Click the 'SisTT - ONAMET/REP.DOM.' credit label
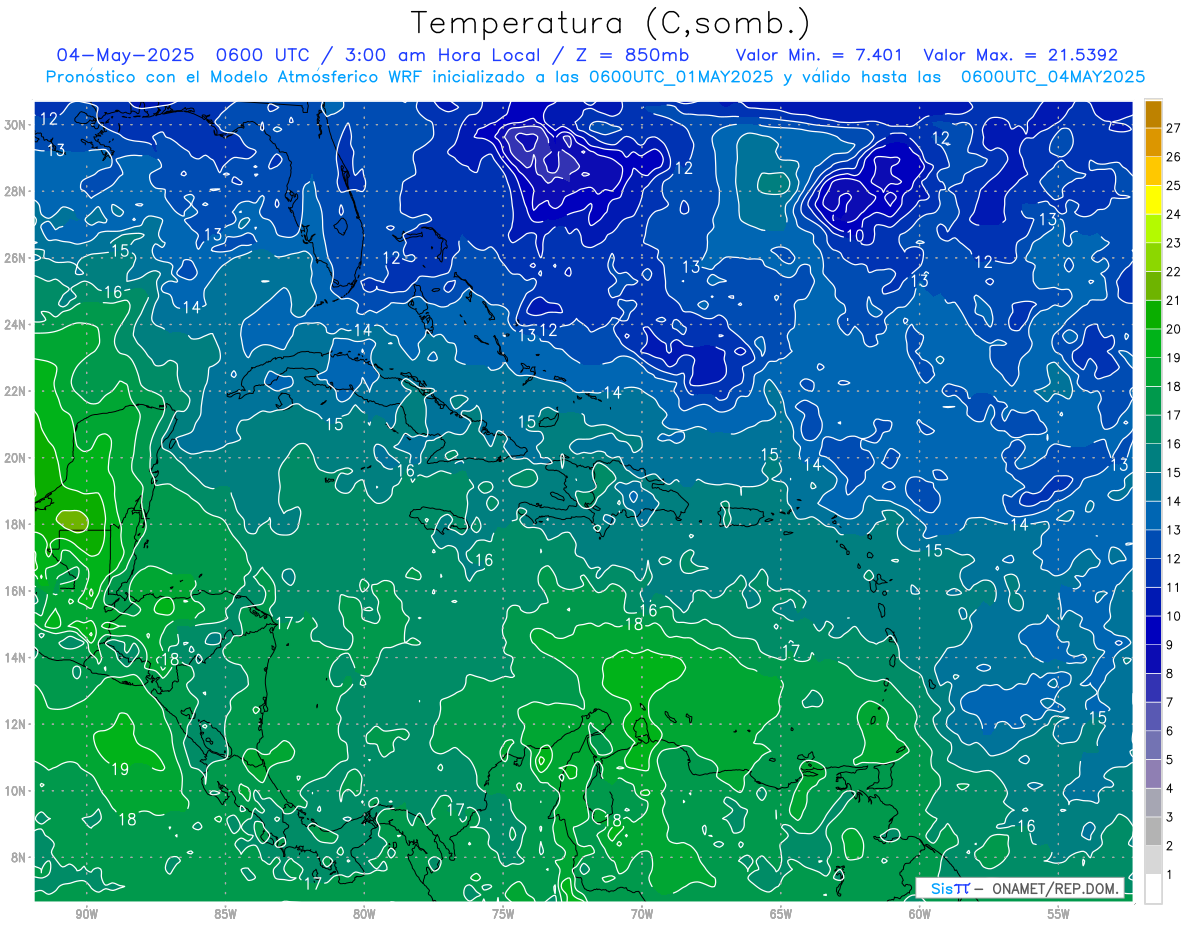The height and width of the screenshot is (927, 1200). [1020, 888]
